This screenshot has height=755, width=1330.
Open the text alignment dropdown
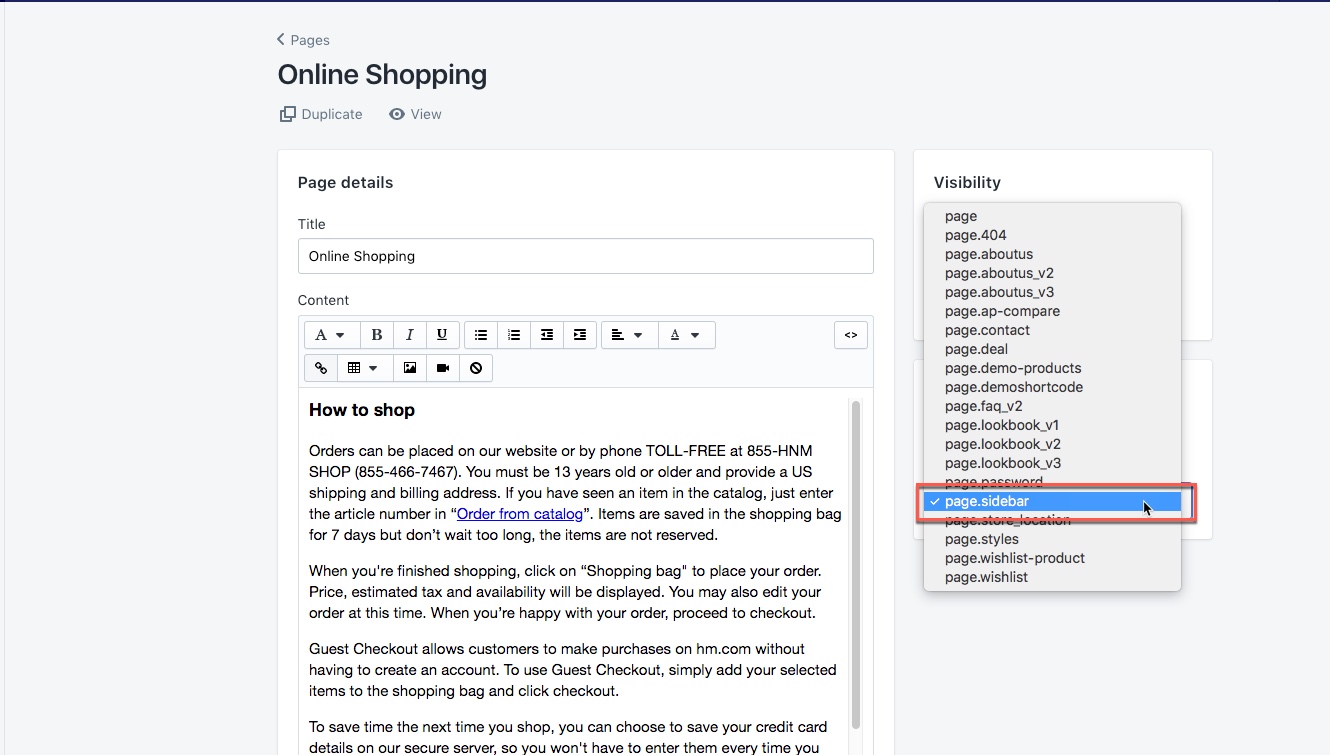pyautogui.click(x=628, y=335)
